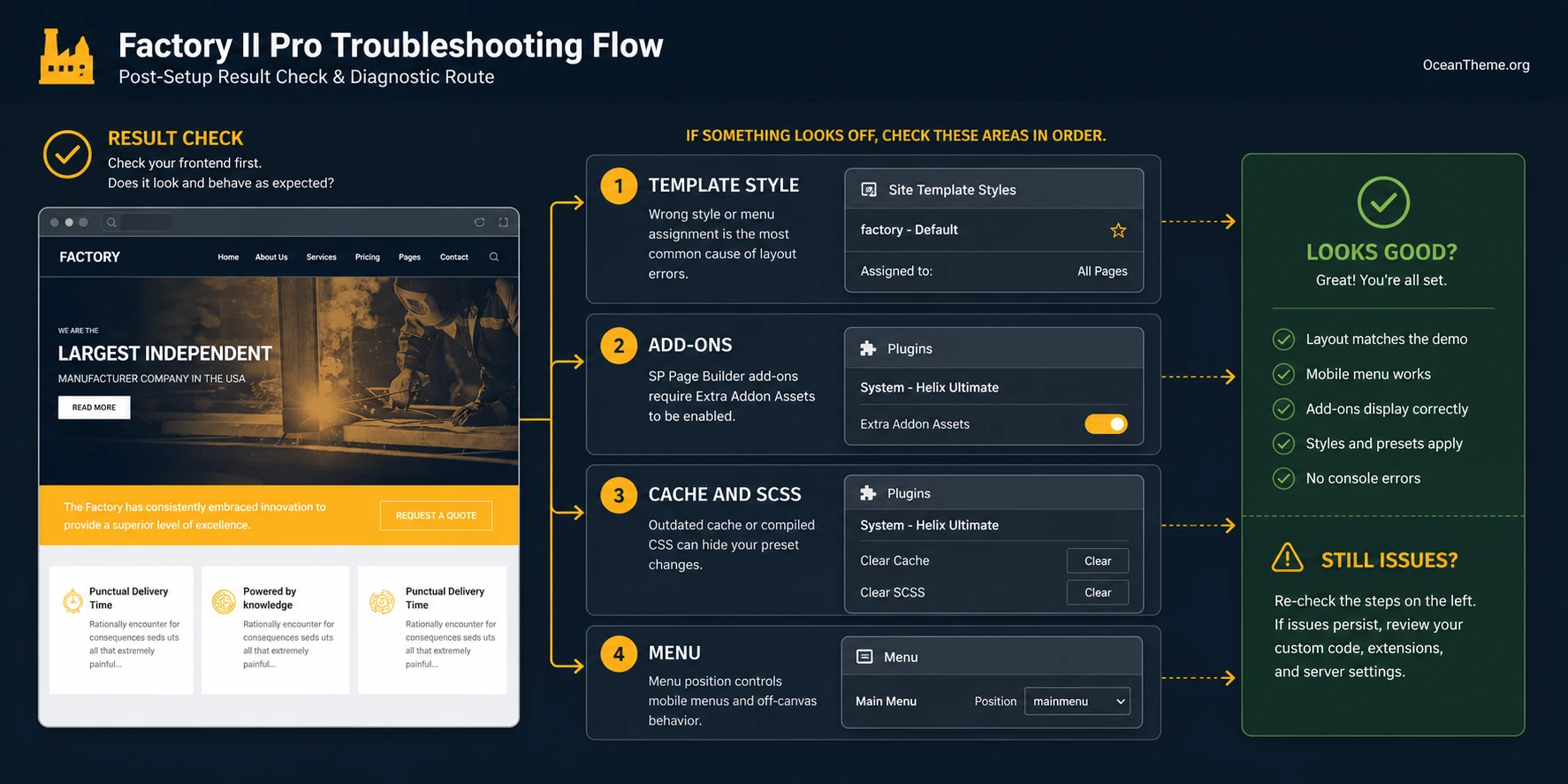The height and width of the screenshot is (784, 1568).
Task: Click the REQUEST A QUOTE button
Action: pyautogui.click(x=436, y=515)
